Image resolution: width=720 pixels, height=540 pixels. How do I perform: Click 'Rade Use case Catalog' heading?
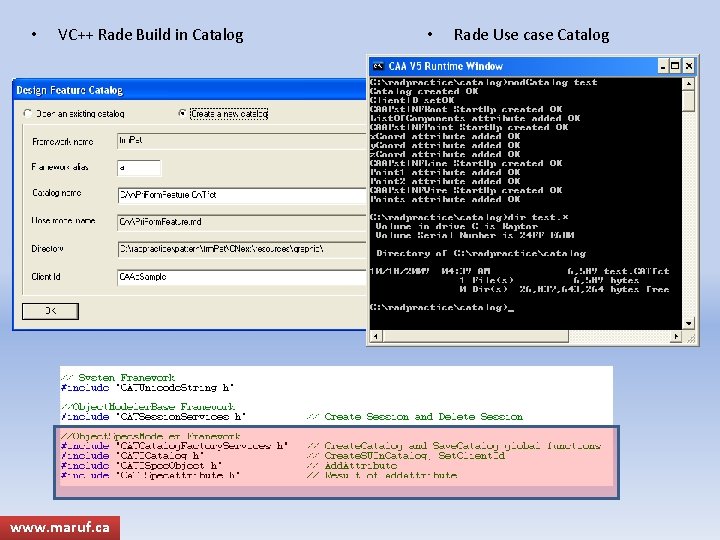(x=531, y=35)
